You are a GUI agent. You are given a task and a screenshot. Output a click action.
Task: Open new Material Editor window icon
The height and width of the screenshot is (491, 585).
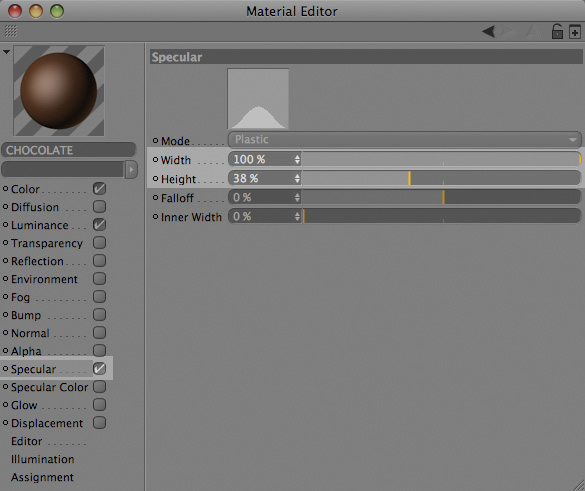tap(575, 32)
